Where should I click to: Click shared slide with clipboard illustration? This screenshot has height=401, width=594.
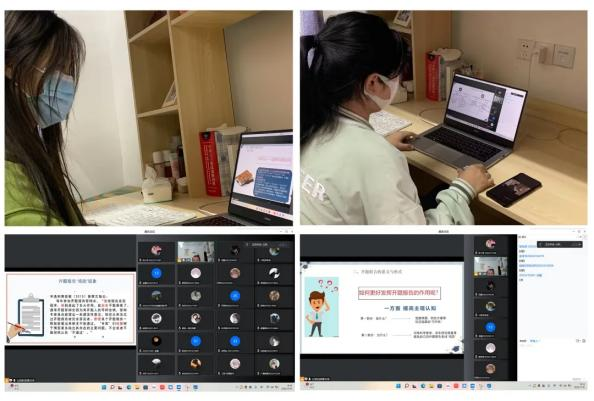tap(70, 308)
